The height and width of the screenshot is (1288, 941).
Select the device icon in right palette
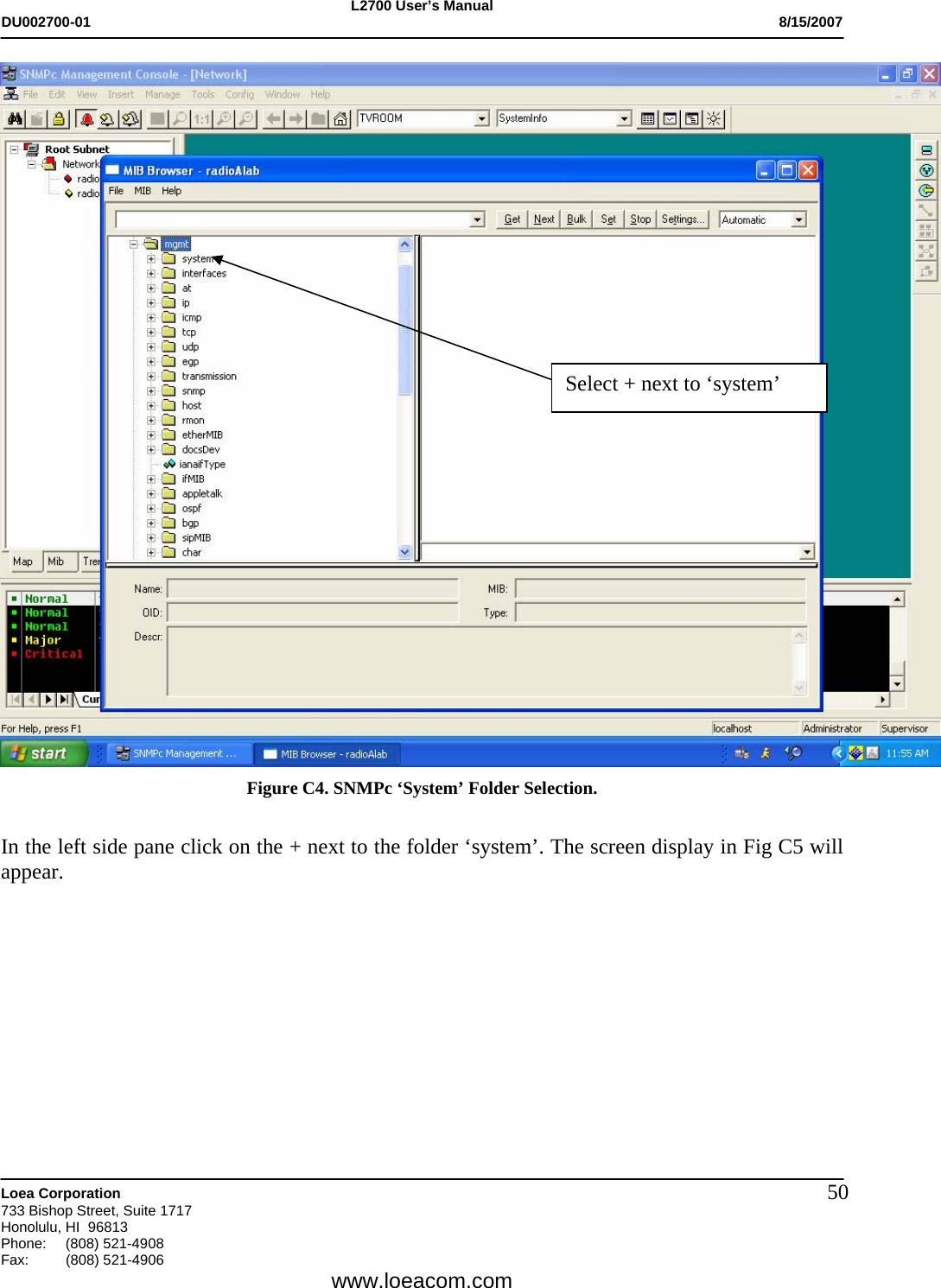(x=925, y=150)
